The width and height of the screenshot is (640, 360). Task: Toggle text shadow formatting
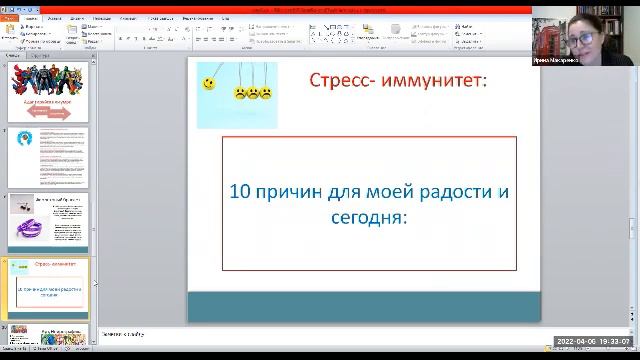pos(144,39)
